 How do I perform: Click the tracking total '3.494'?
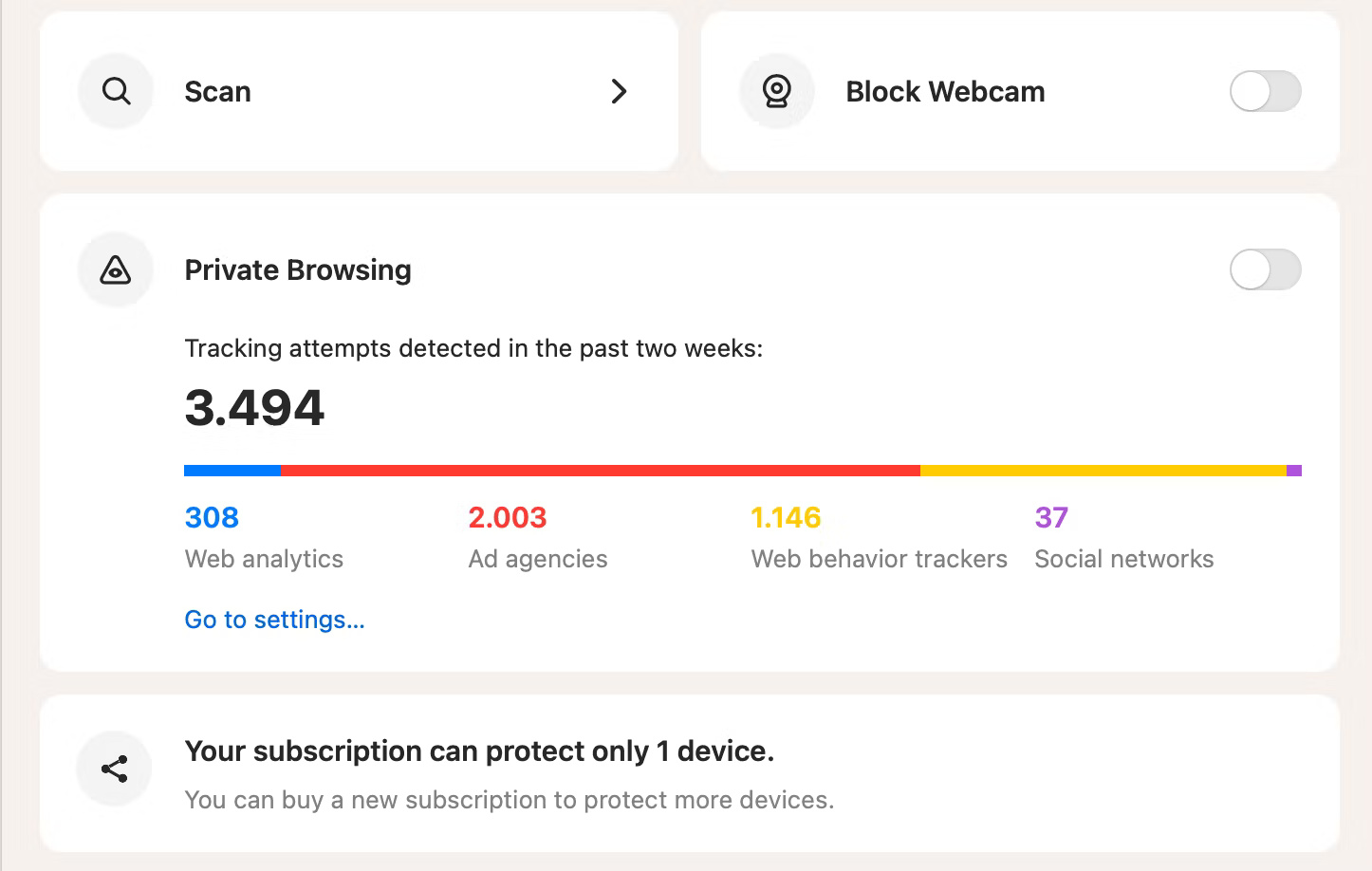pos(254,407)
